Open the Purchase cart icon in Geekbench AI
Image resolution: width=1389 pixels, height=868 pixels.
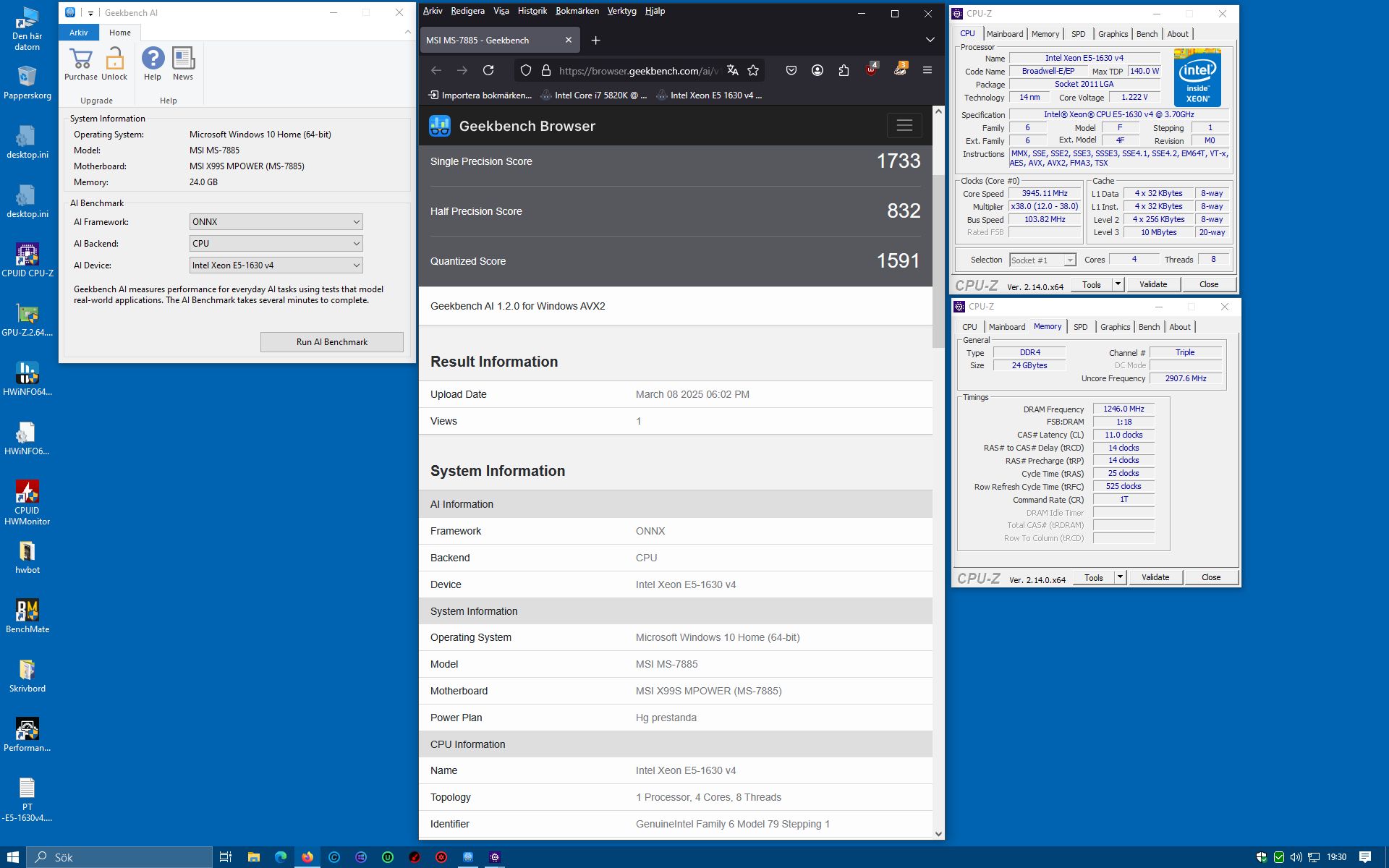coord(80,64)
